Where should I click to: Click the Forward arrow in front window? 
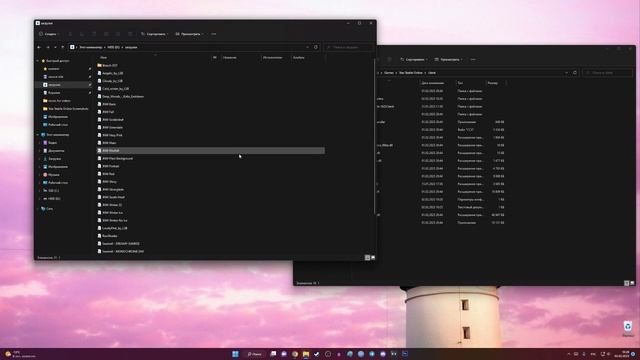48,47
